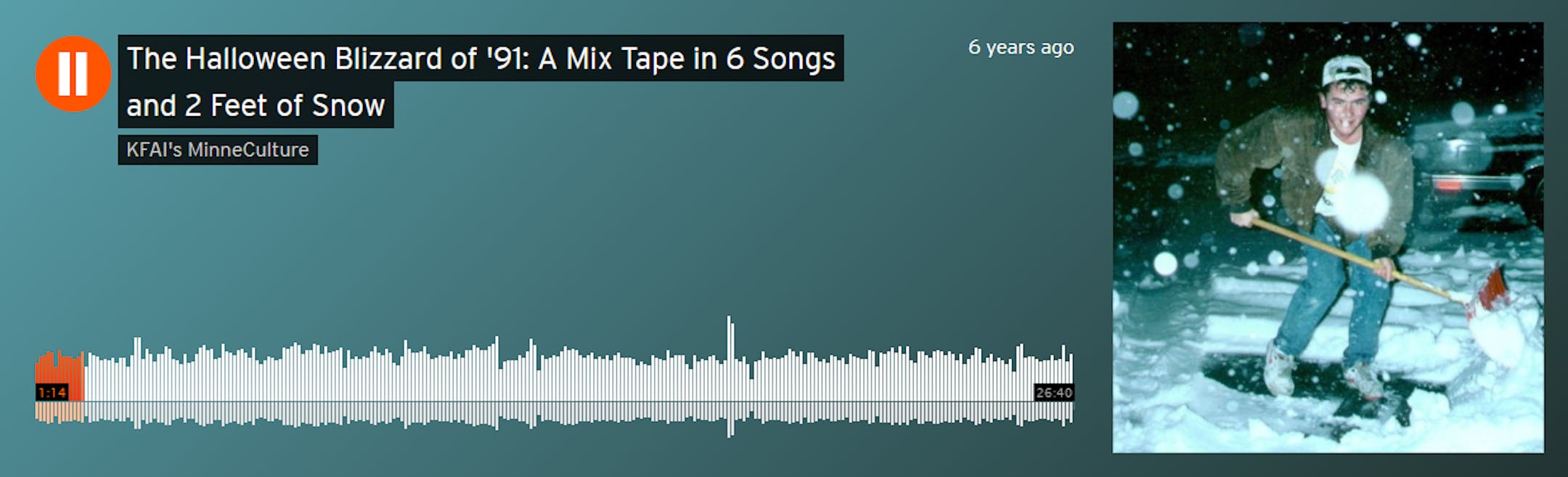This screenshot has height=477, width=1568.
Task: Click the word "MinneCulture" under the title
Action: (x=248, y=150)
